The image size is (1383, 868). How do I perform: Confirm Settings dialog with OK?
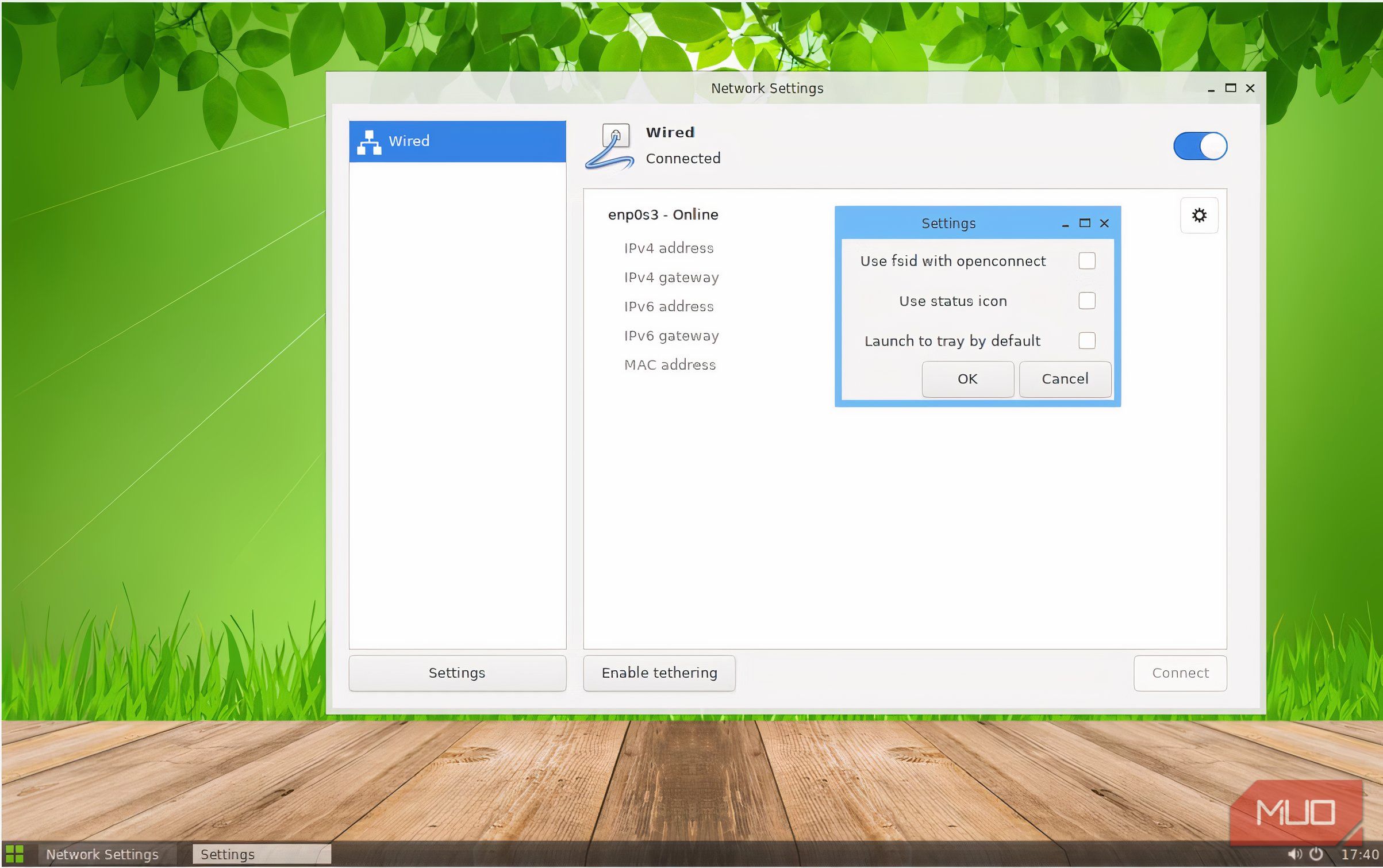(967, 379)
